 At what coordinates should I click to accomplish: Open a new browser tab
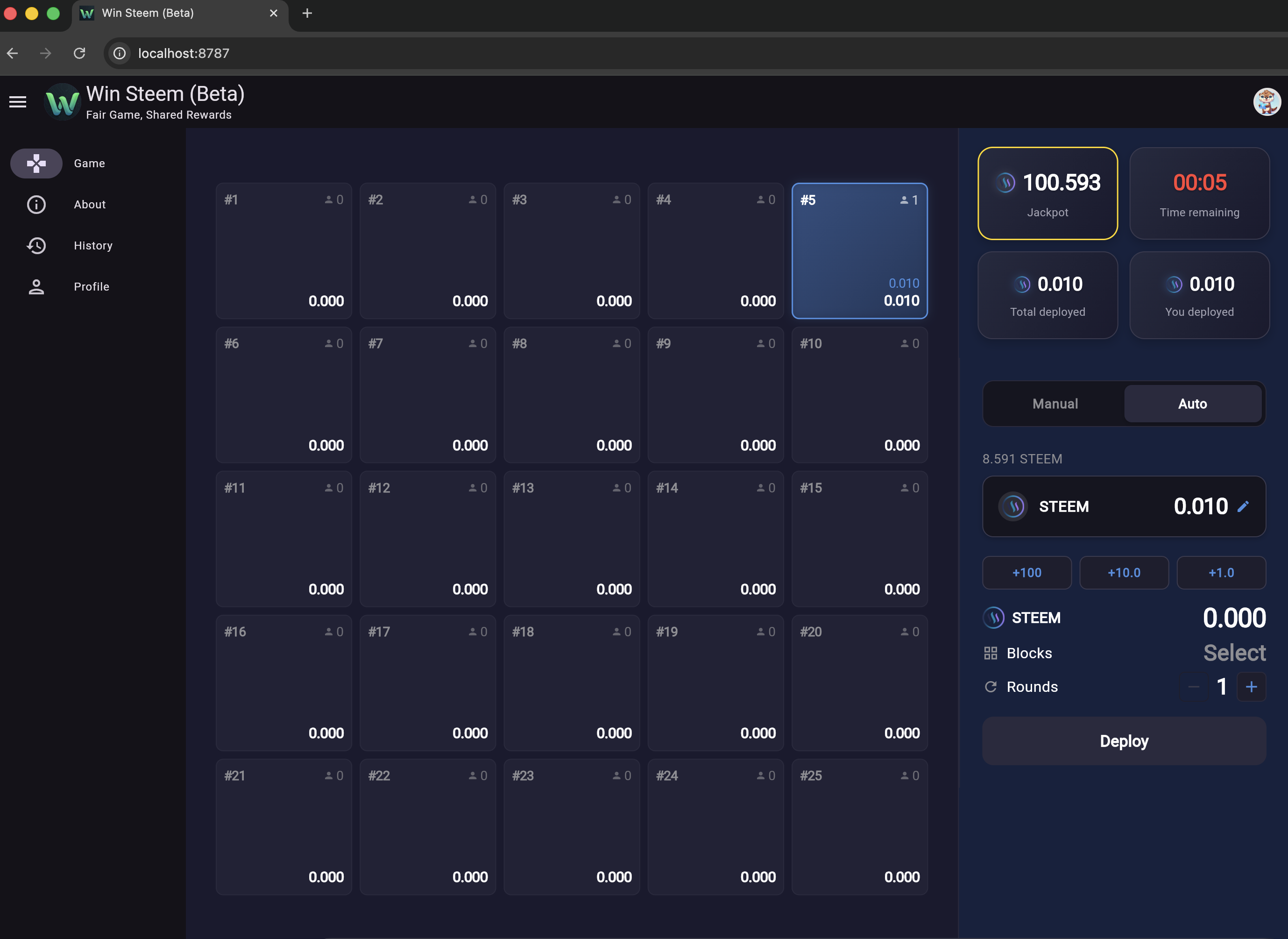point(307,13)
